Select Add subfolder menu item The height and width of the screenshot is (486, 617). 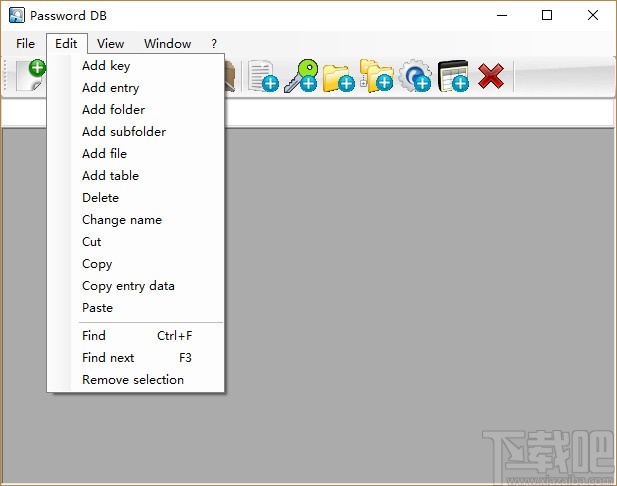click(x=136, y=131)
